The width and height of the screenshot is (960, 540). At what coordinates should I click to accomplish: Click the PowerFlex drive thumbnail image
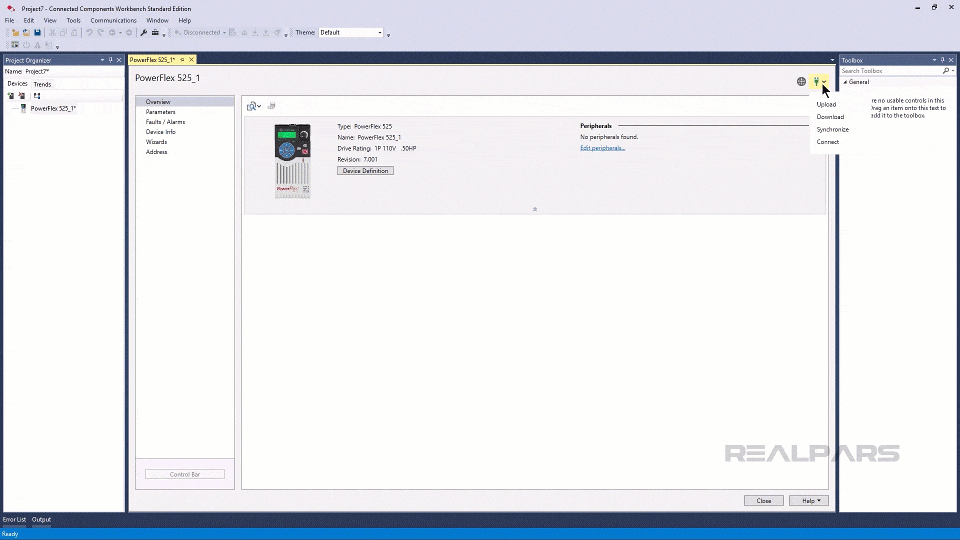tap(293, 160)
